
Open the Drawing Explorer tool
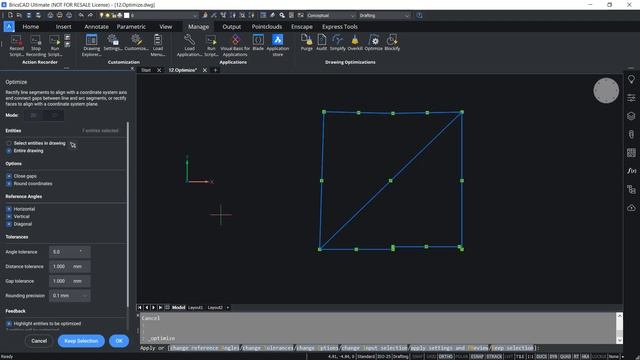coord(91,45)
